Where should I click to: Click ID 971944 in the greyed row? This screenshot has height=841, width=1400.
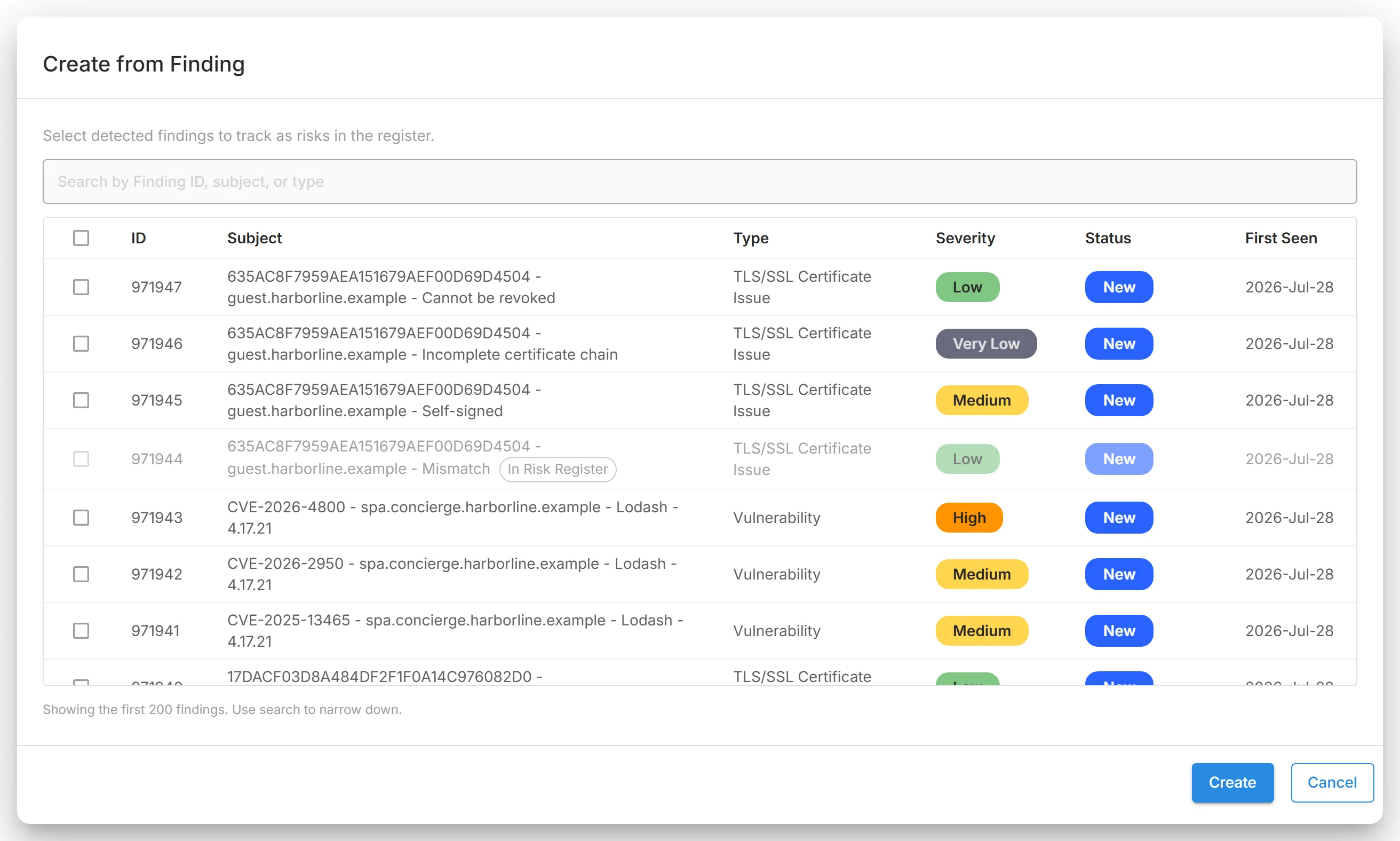pos(157,459)
